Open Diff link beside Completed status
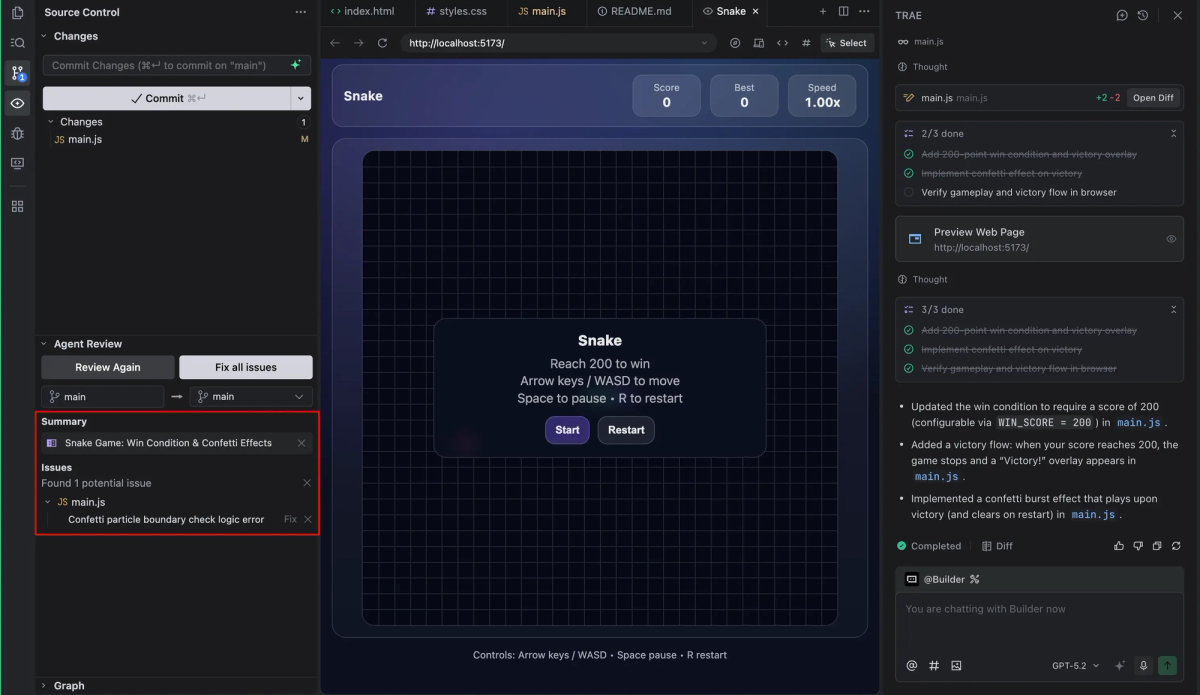This screenshot has height=695, width=1200. coord(997,546)
